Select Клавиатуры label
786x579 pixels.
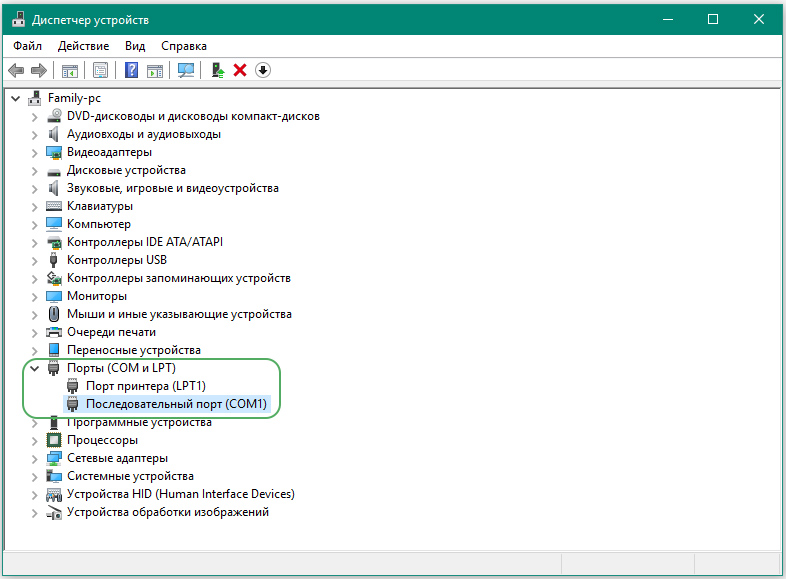click(x=100, y=206)
